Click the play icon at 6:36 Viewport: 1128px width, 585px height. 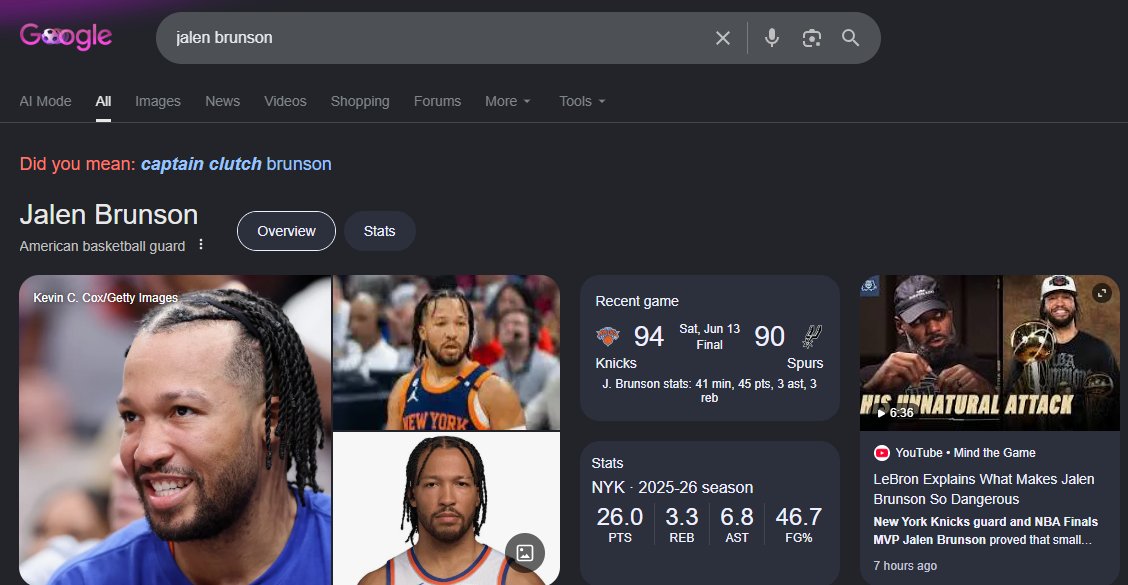pyautogui.click(x=881, y=413)
